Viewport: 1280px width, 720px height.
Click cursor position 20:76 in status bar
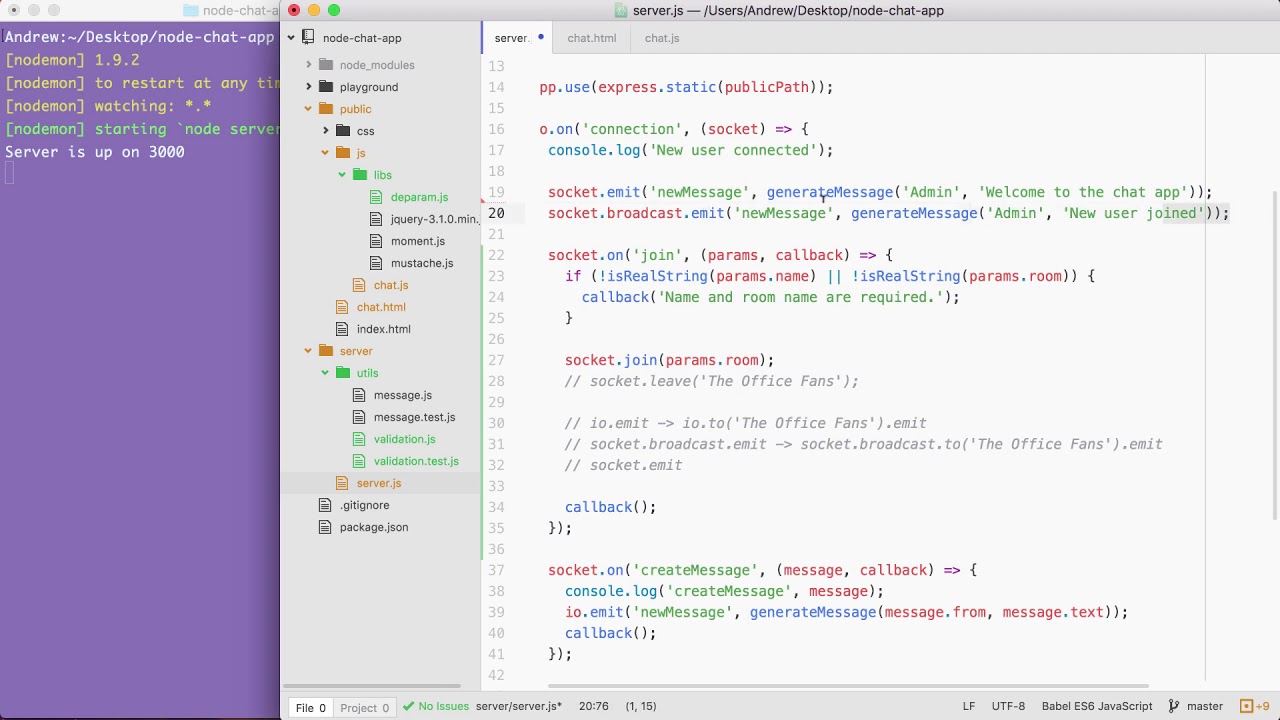click(x=593, y=706)
